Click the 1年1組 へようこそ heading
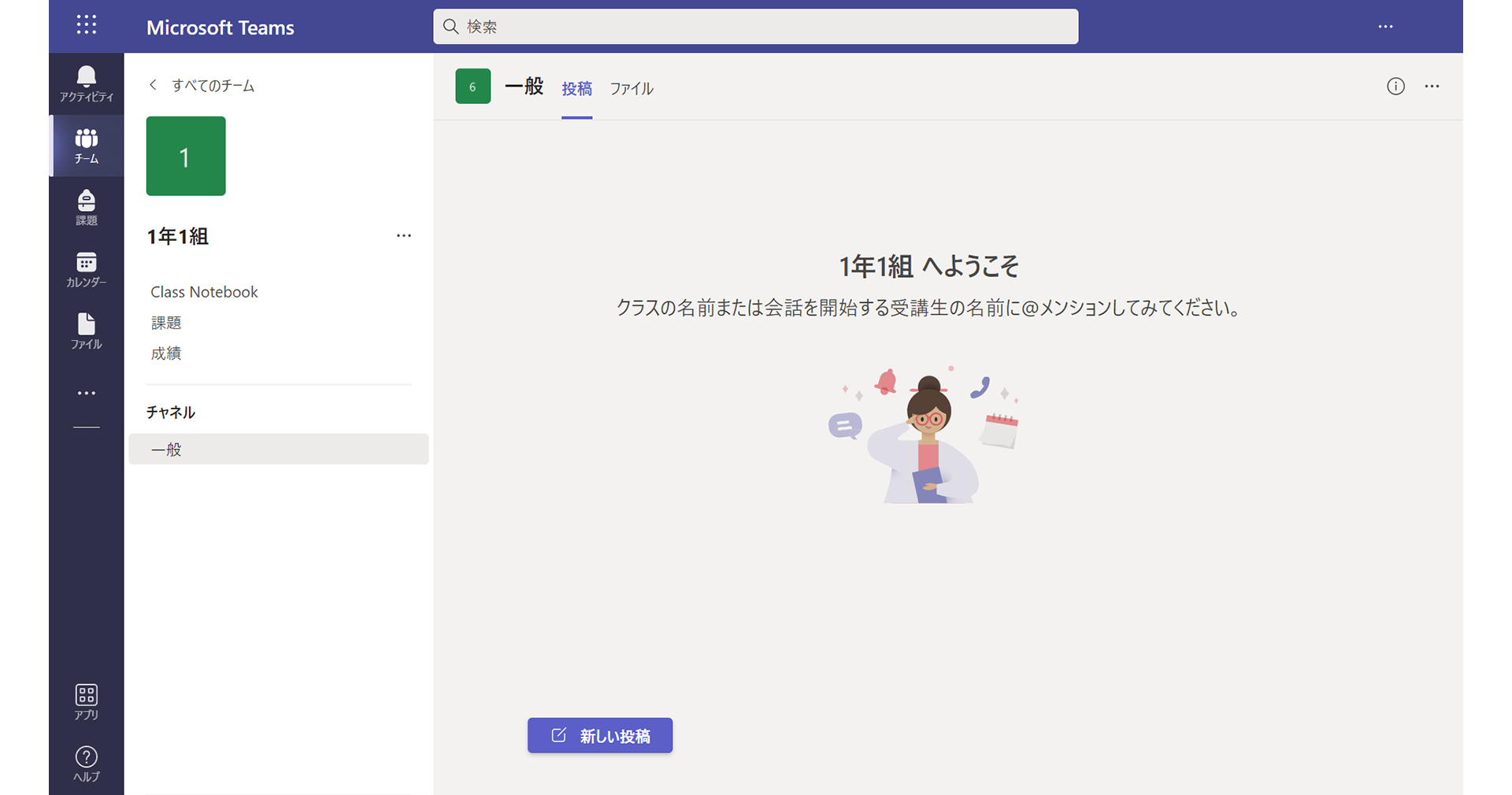 (929, 266)
